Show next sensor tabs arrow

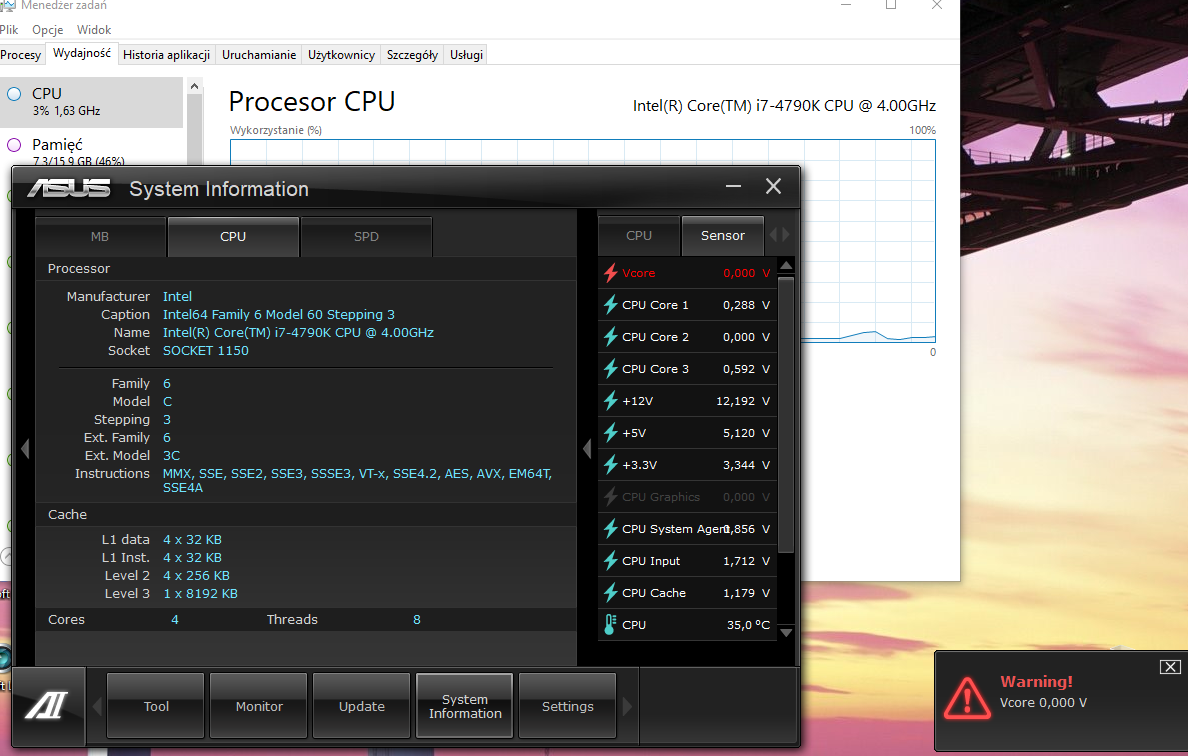pyautogui.click(x=786, y=235)
